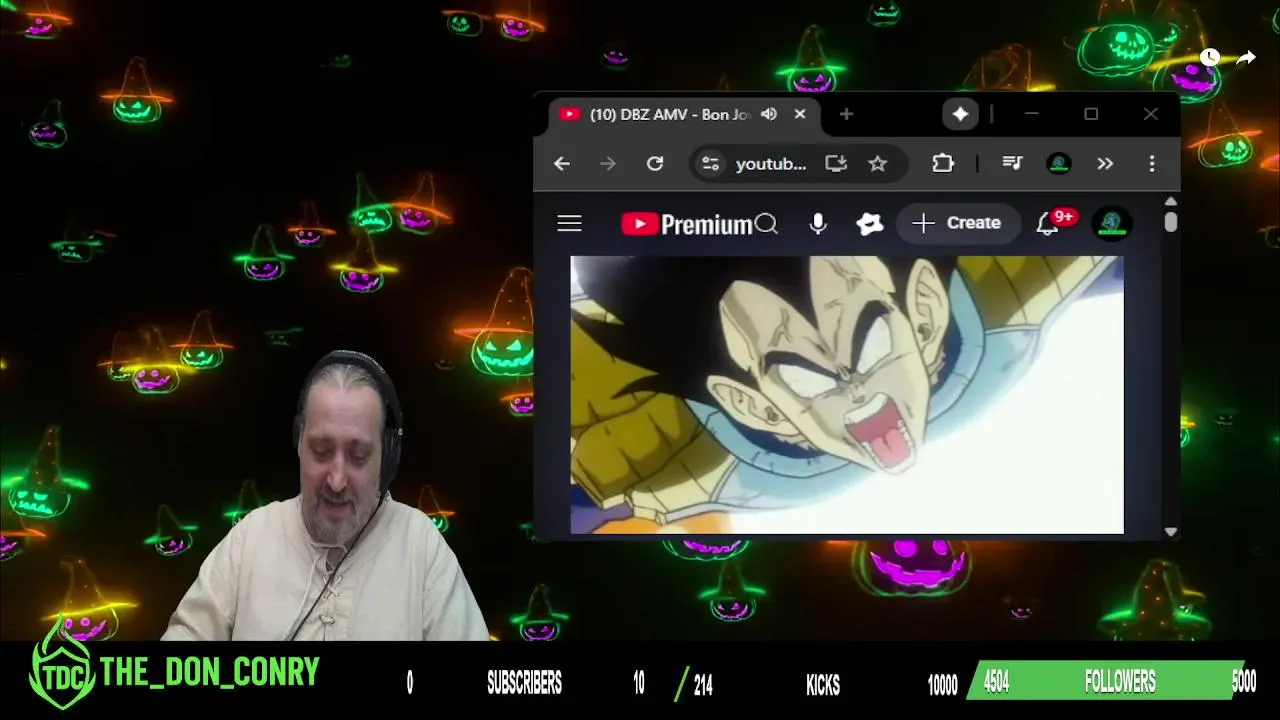Click THE_DON_CONRY channel name text

click(210, 672)
